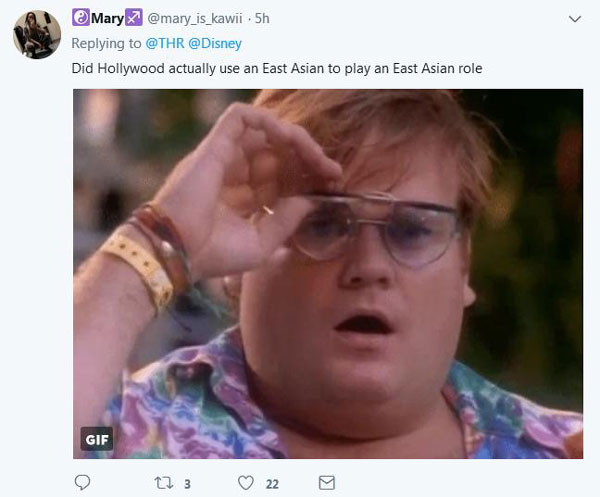600x497 pixels.
Task: Open the tweet options chevron menu
Action: click(x=575, y=19)
